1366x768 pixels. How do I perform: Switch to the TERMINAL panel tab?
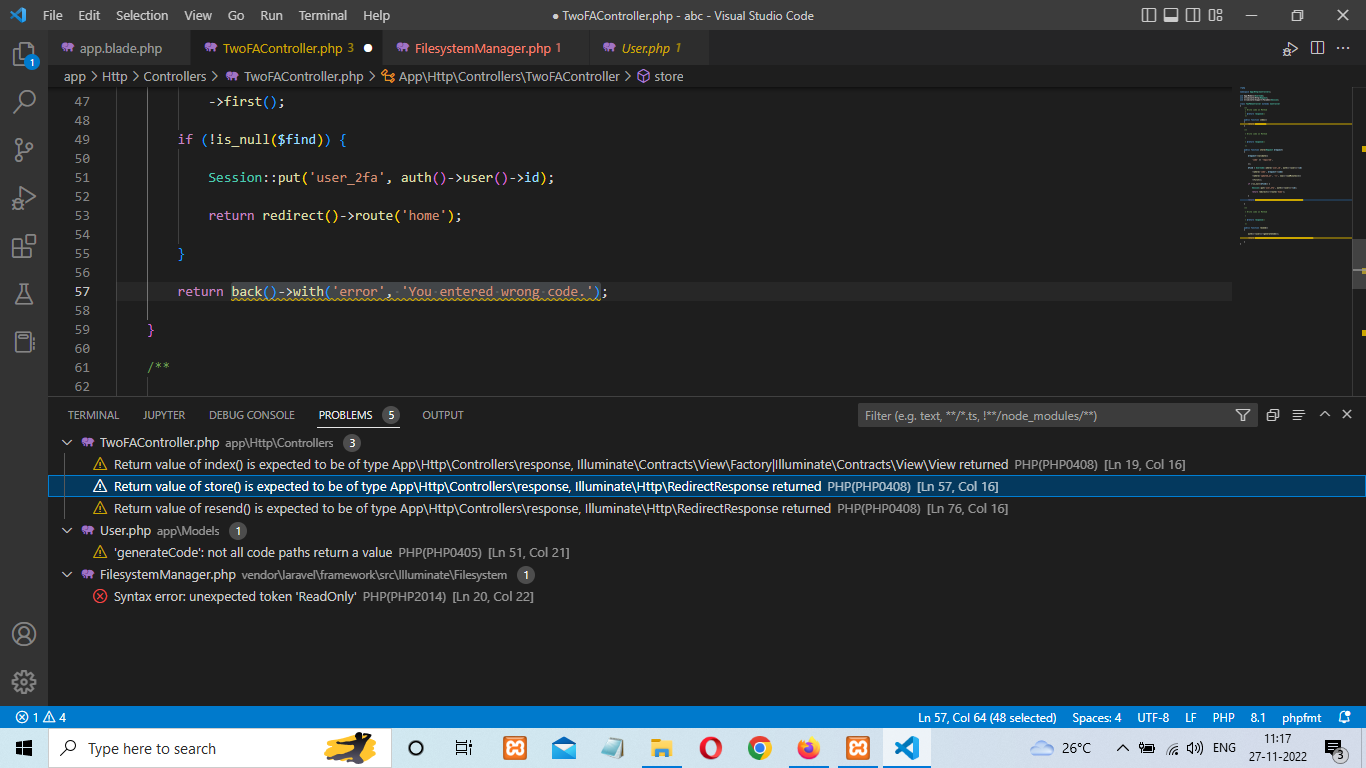93,415
